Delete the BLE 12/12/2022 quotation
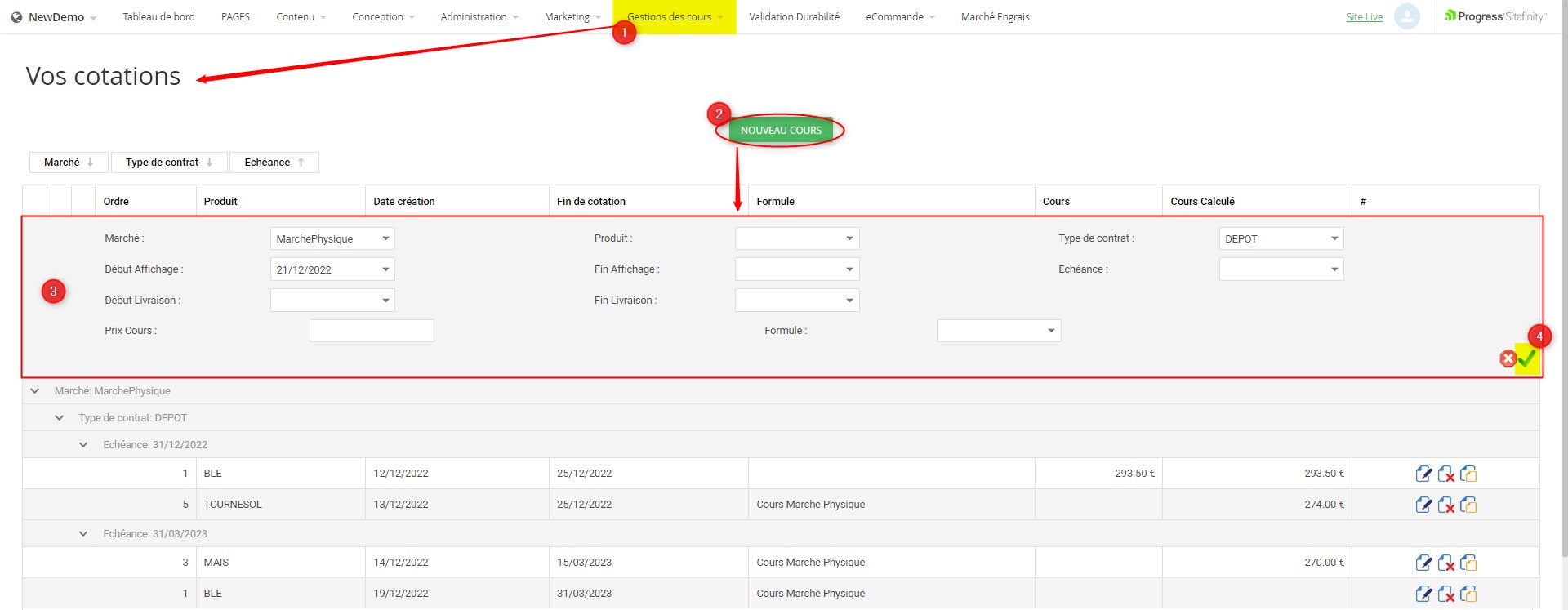This screenshot has height=610, width=1568. pyautogui.click(x=1445, y=474)
